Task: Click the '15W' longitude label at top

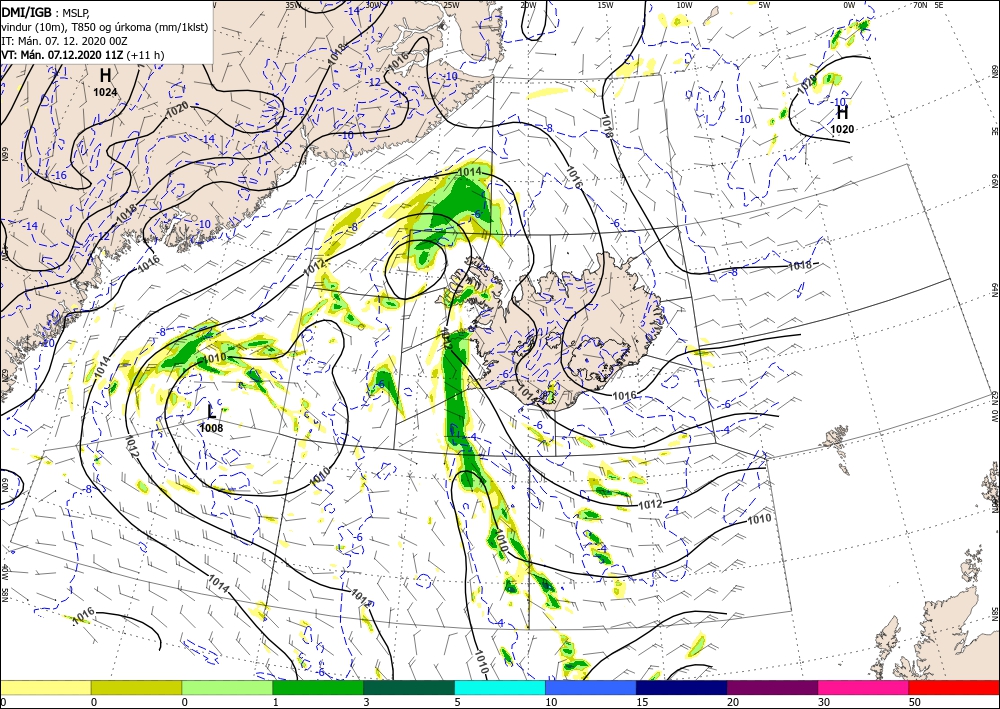Action: (606, 5)
